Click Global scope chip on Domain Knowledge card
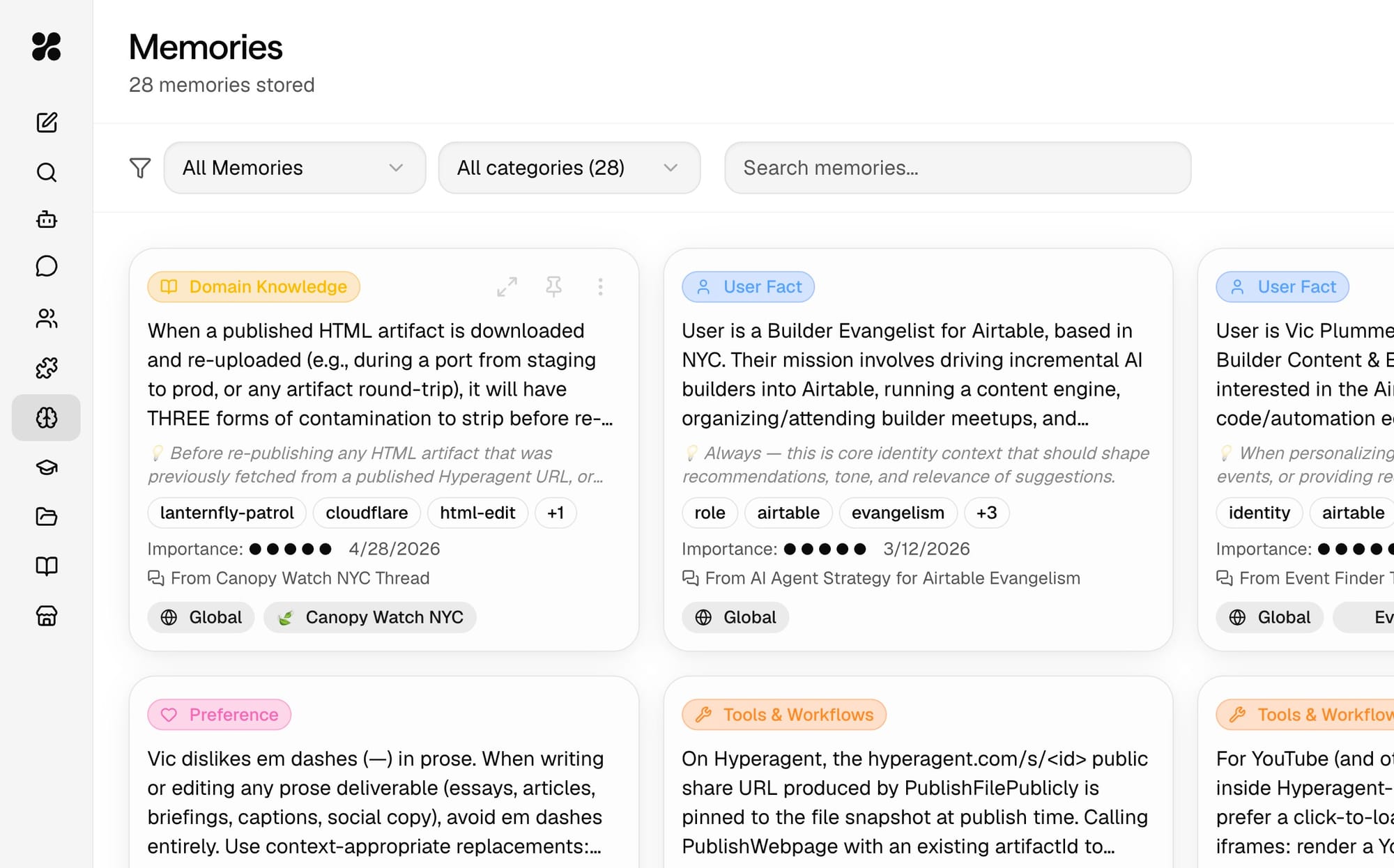The image size is (1394, 868). point(201,617)
